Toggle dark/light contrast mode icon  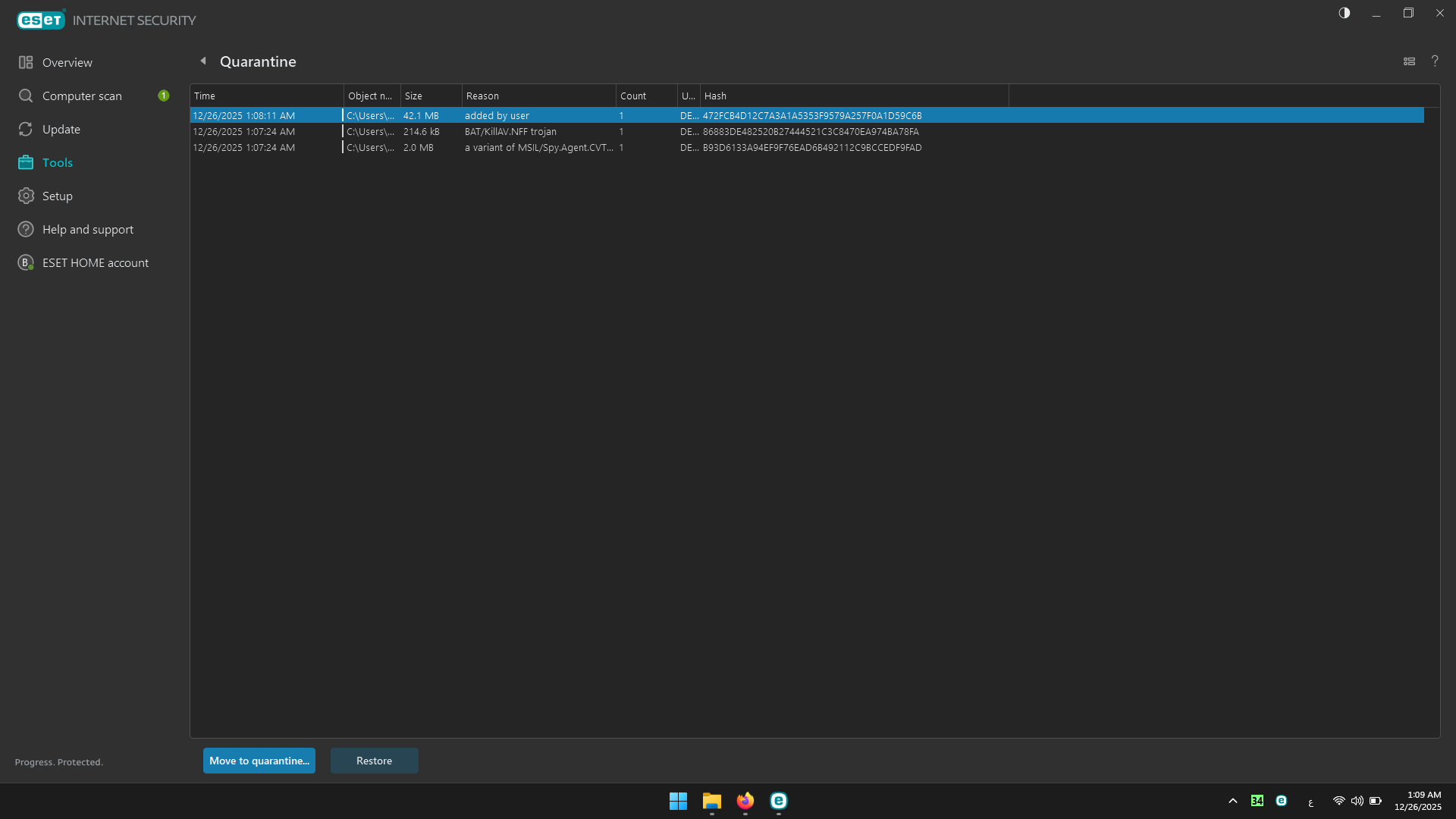tap(1345, 13)
